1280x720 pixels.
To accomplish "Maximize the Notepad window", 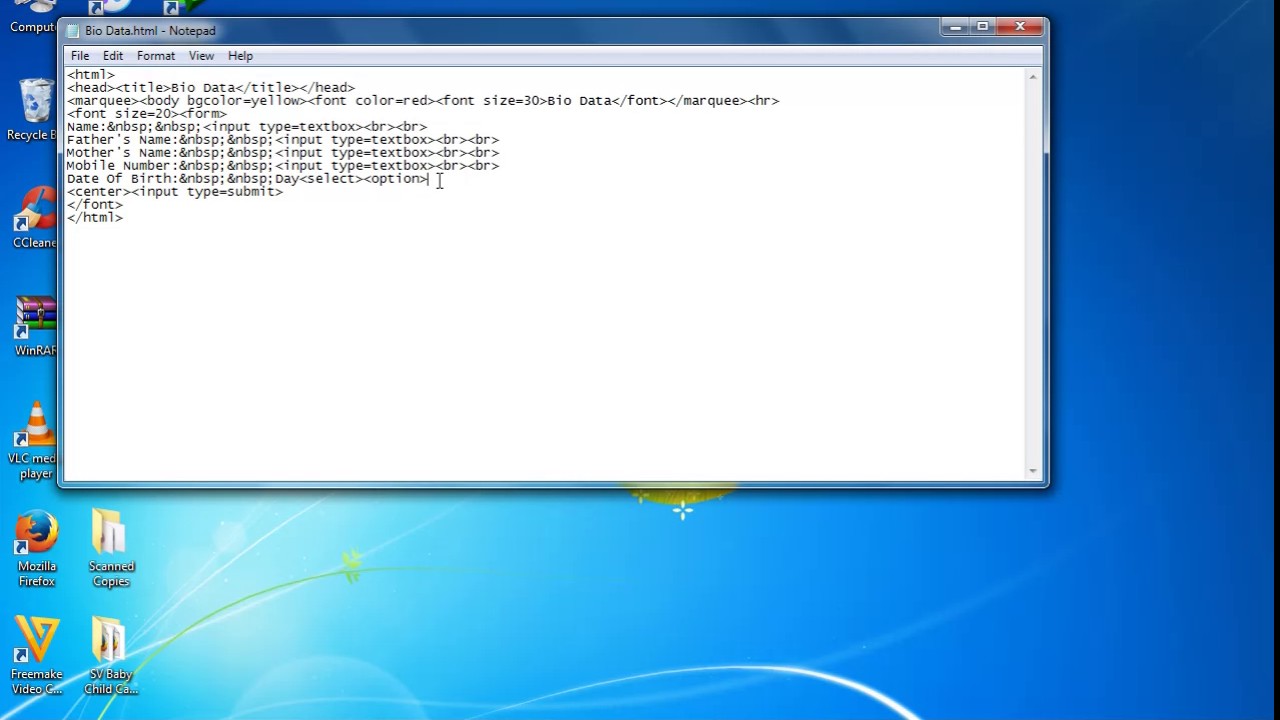I will 983,27.
